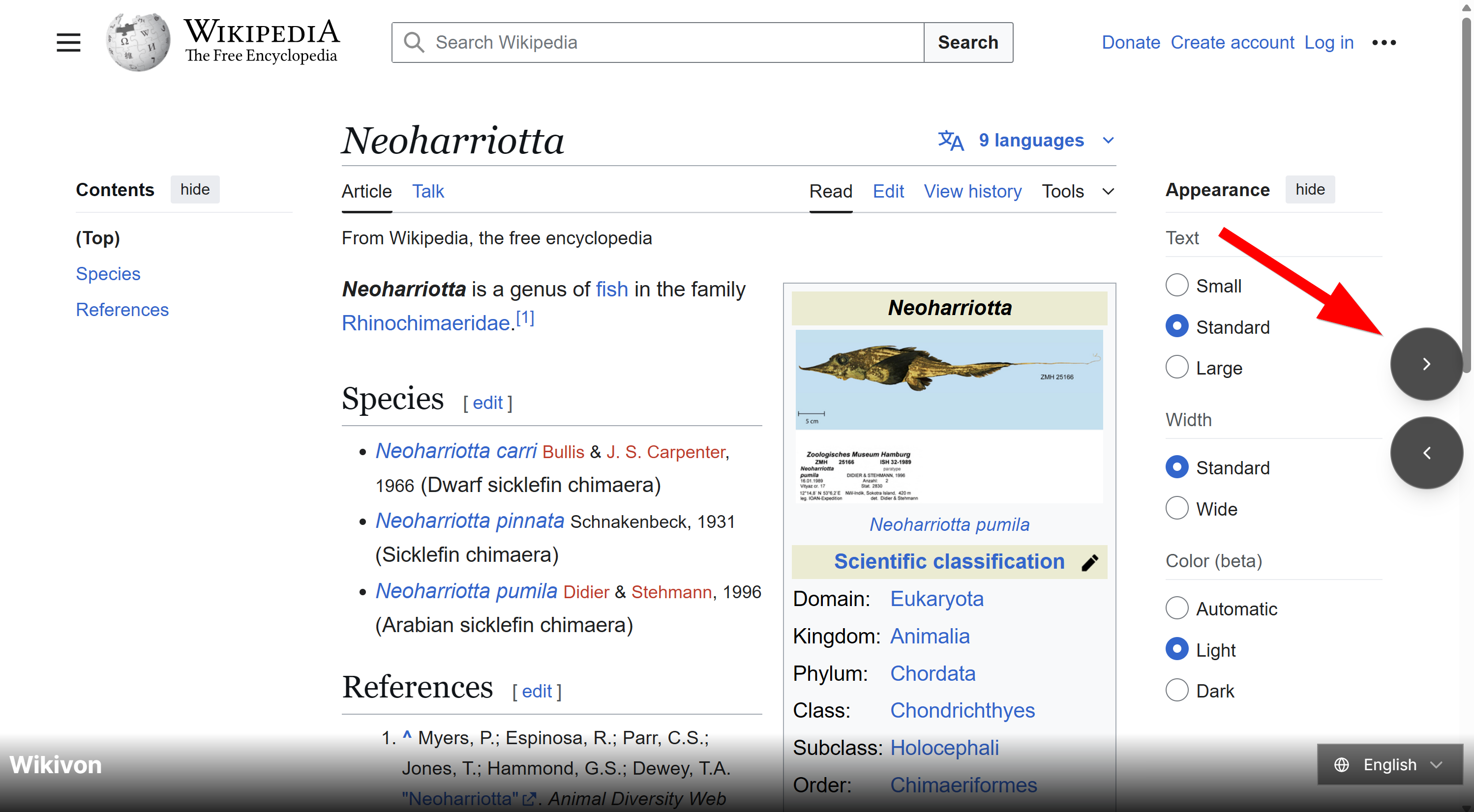
Task: Go to (Top) in Contents
Action: [98, 238]
